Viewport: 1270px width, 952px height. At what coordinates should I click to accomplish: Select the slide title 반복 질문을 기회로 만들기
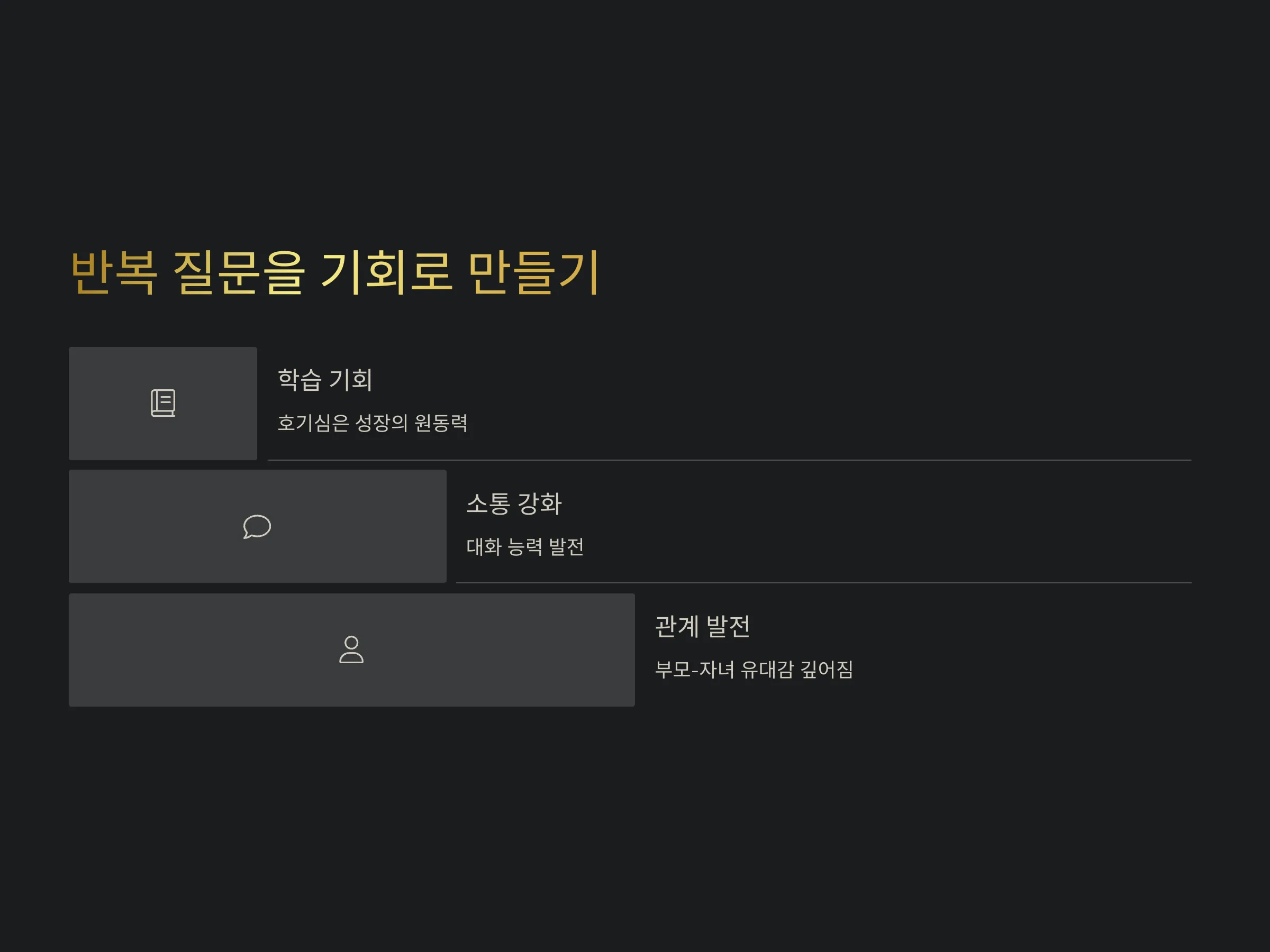[x=335, y=272]
